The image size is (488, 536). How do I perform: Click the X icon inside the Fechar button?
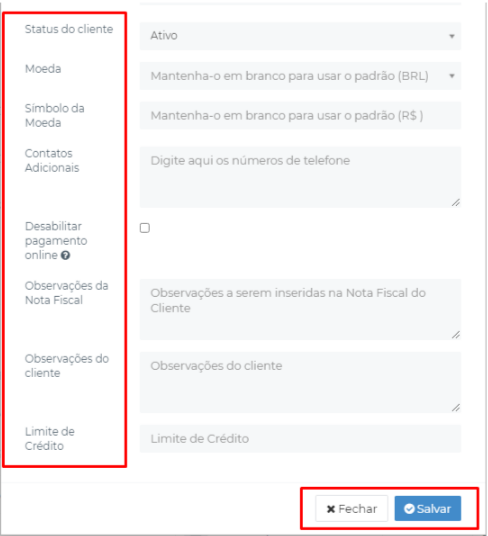pyautogui.click(x=330, y=509)
